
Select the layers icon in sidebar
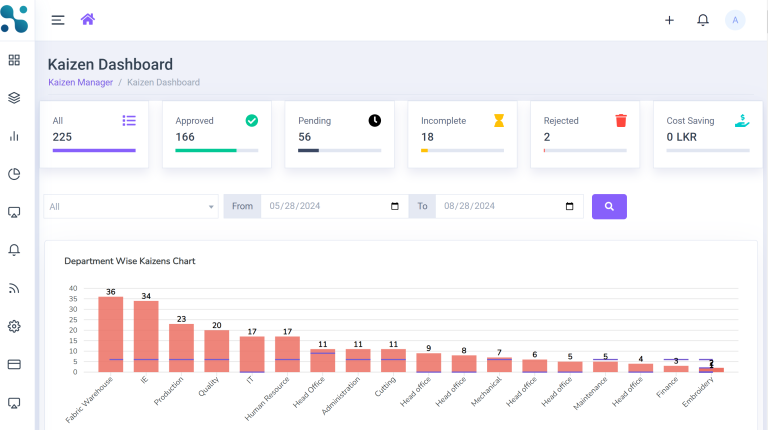(14, 98)
